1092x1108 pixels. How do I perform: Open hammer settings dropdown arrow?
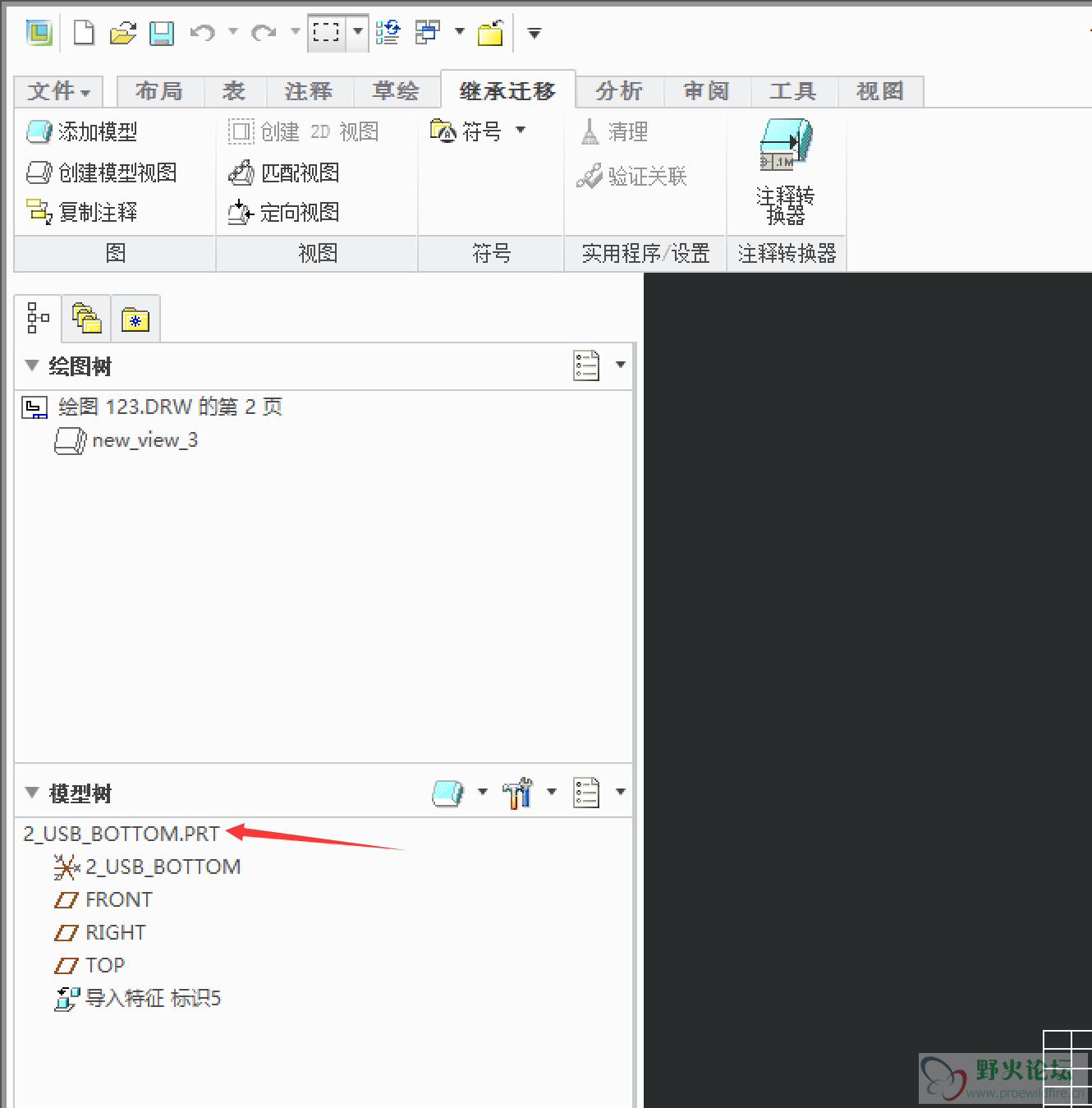(x=552, y=792)
